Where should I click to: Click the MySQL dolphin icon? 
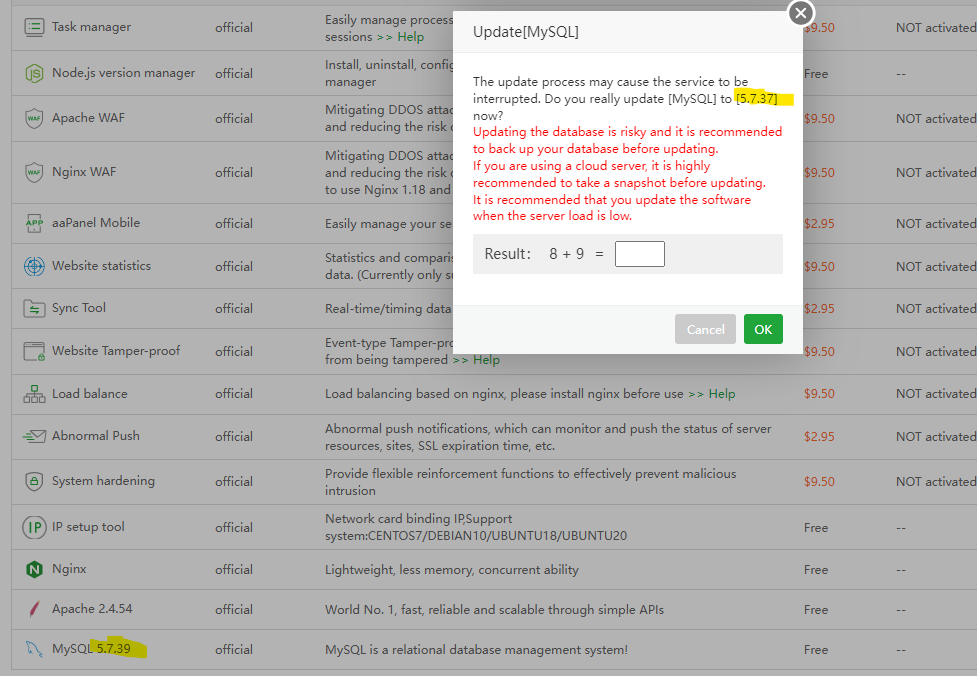coord(32,649)
